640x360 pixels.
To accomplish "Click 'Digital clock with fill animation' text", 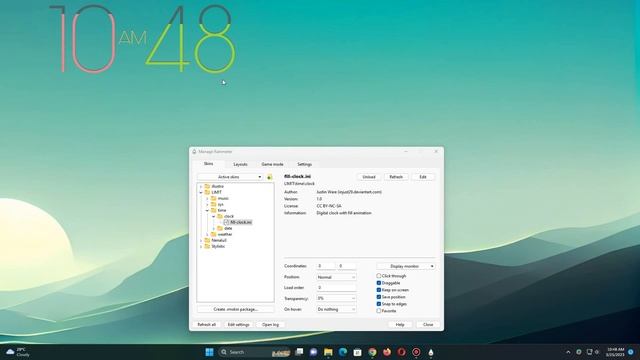I will 344,213.
